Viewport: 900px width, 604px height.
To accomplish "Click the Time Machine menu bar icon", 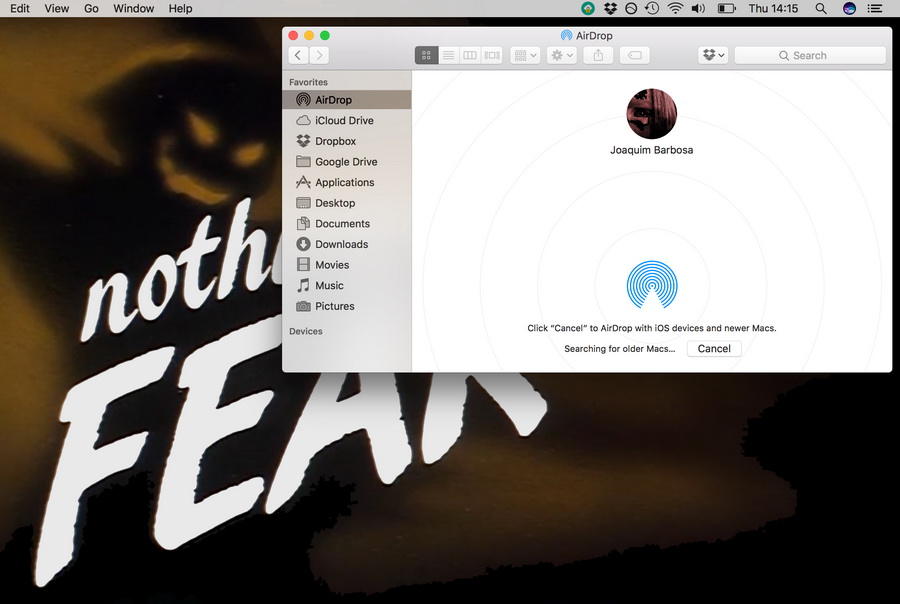I will pos(652,9).
